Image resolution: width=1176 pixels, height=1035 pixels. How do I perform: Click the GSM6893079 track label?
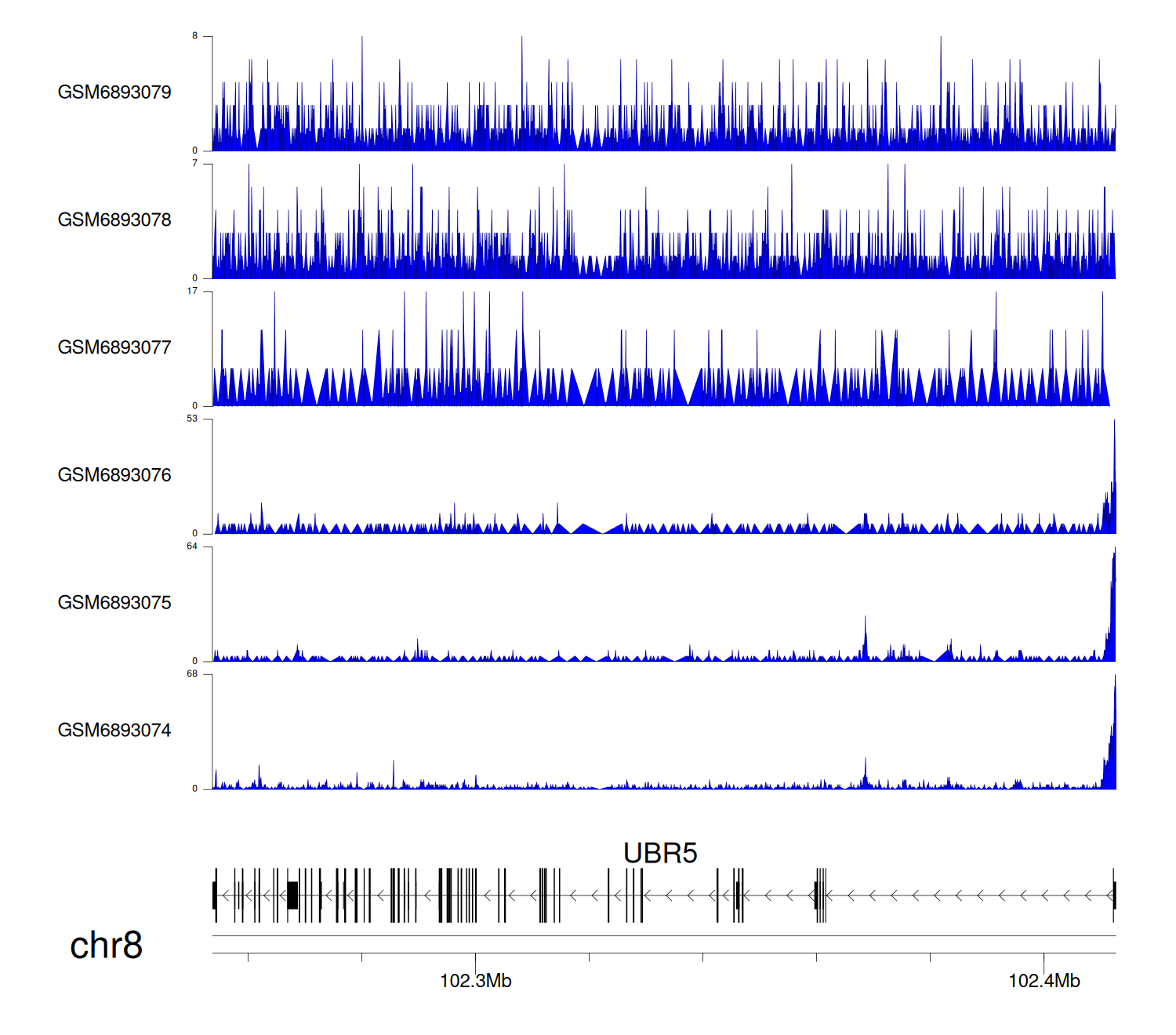coord(114,93)
